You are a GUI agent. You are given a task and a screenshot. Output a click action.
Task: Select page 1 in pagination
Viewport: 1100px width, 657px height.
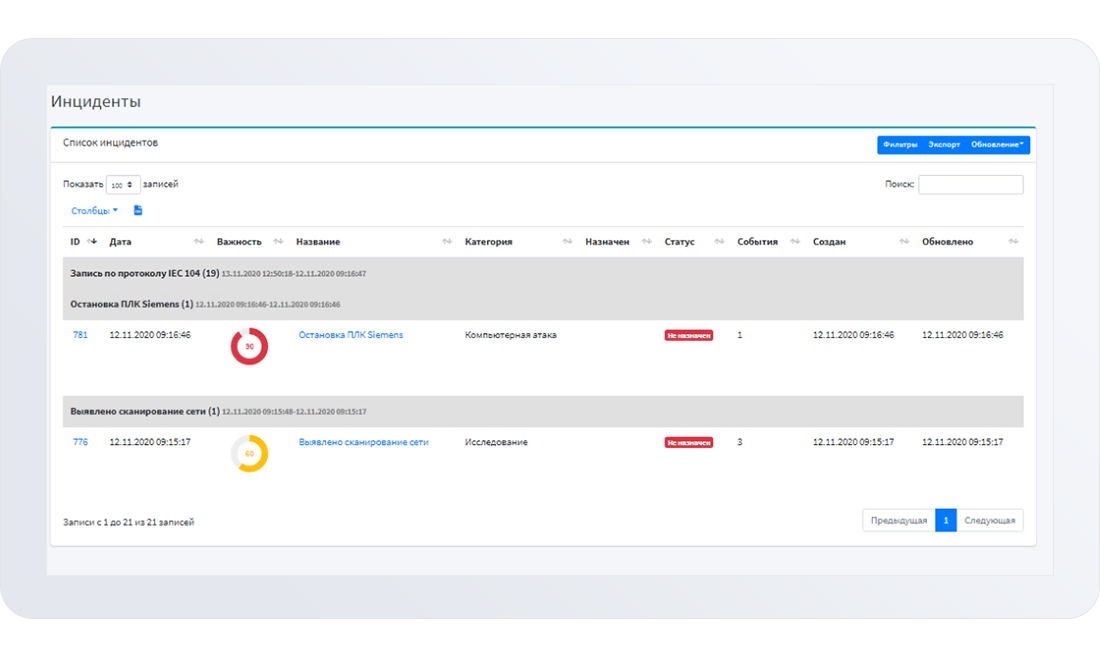[946, 520]
